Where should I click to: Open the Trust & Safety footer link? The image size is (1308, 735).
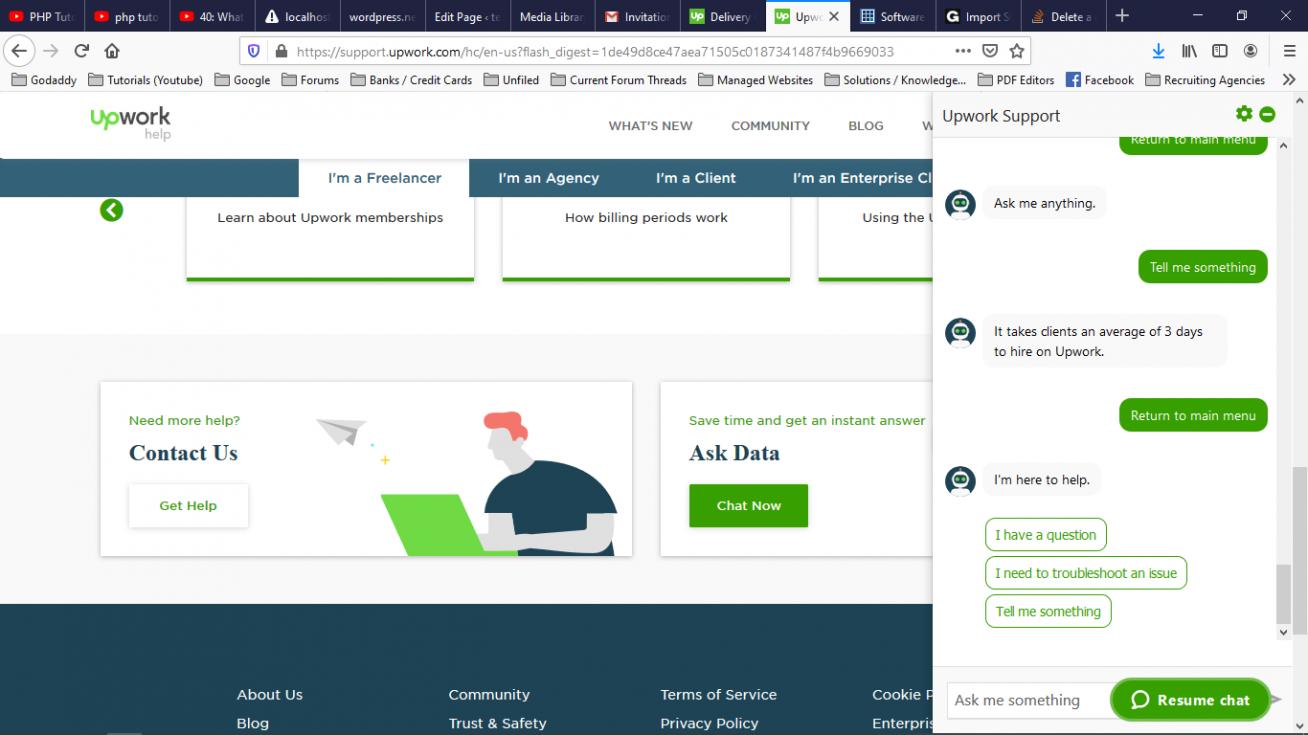click(x=497, y=723)
